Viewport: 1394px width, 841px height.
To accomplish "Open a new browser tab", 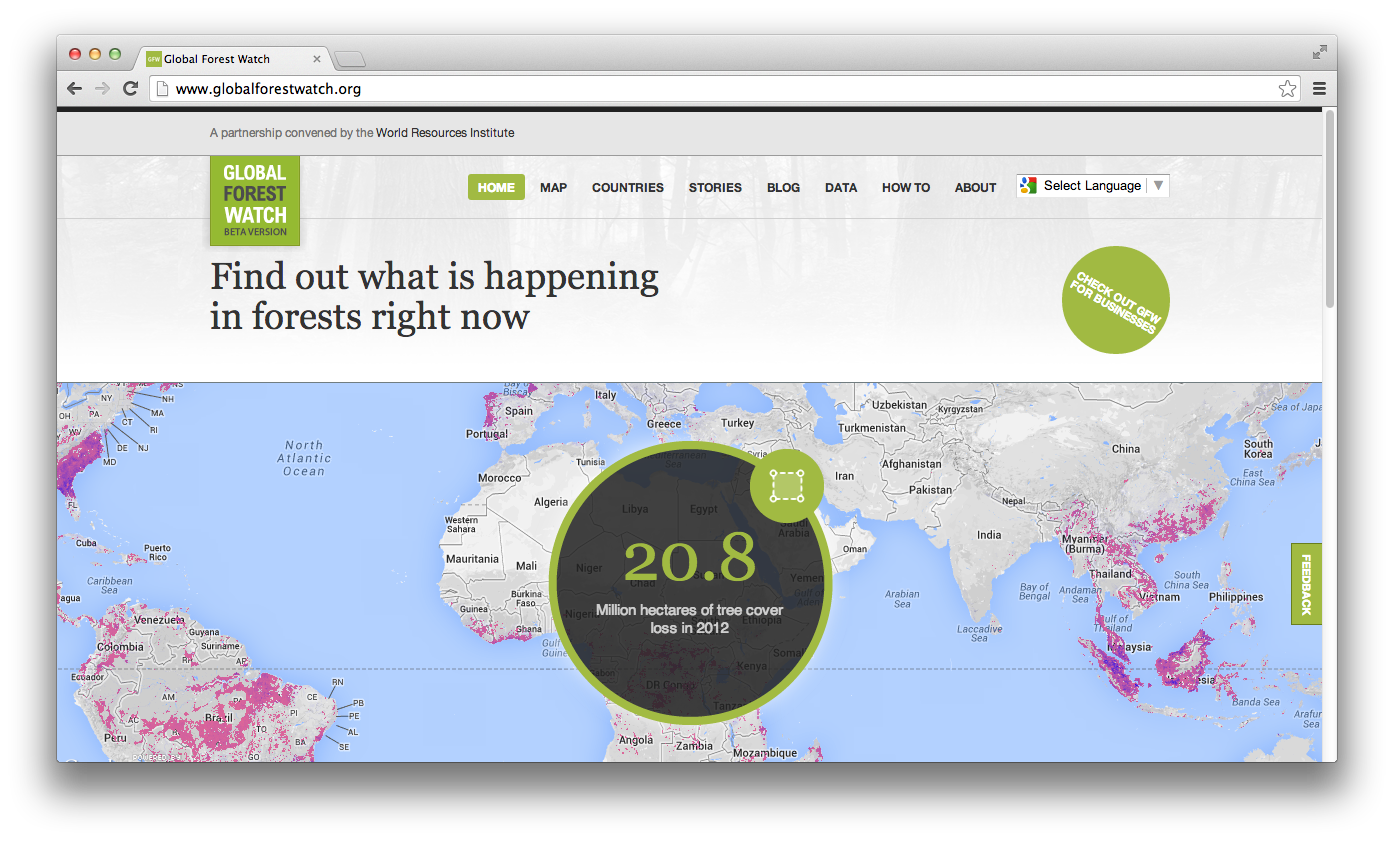I will (x=349, y=60).
